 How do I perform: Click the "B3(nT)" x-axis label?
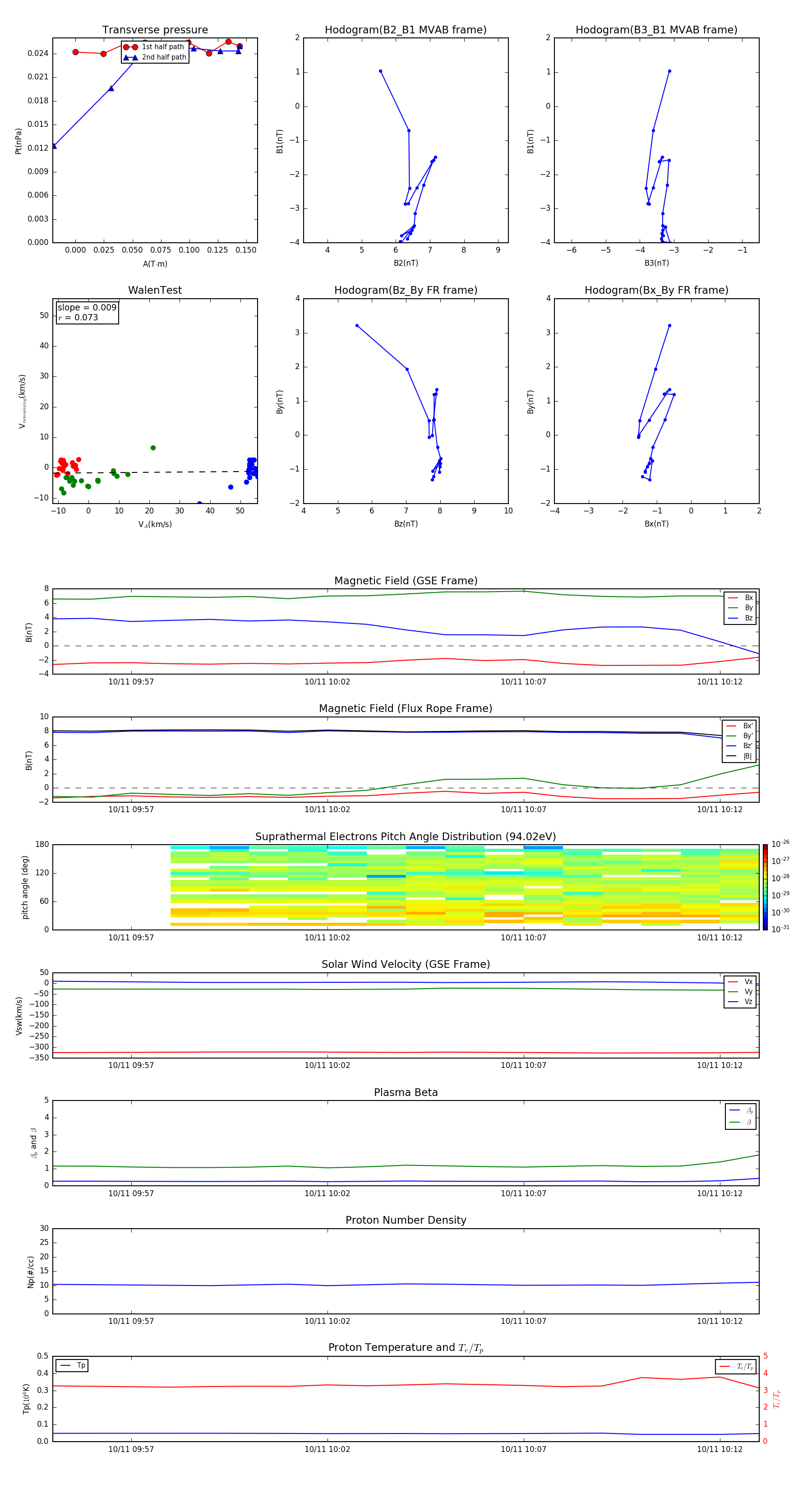tap(656, 263)
